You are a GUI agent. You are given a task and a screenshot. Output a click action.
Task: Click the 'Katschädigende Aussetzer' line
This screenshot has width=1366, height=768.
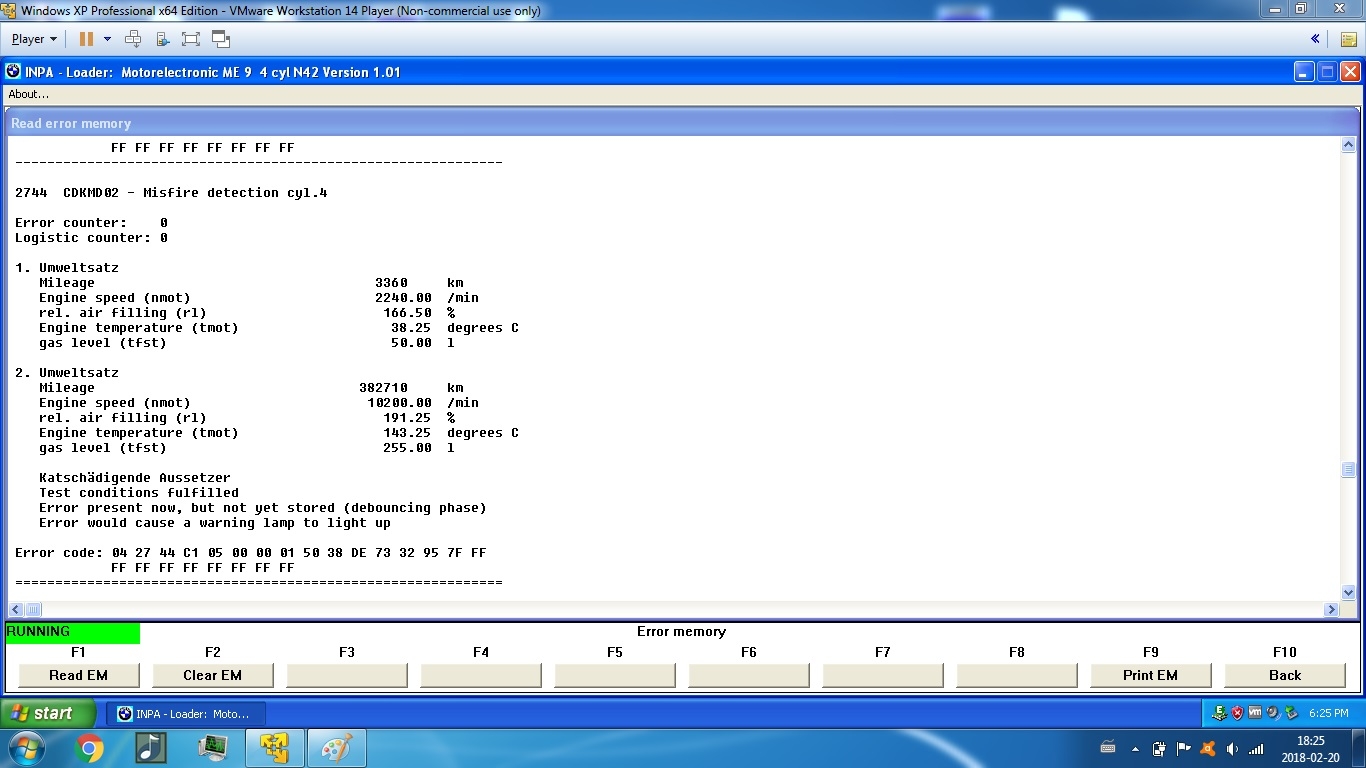(135, 478)
